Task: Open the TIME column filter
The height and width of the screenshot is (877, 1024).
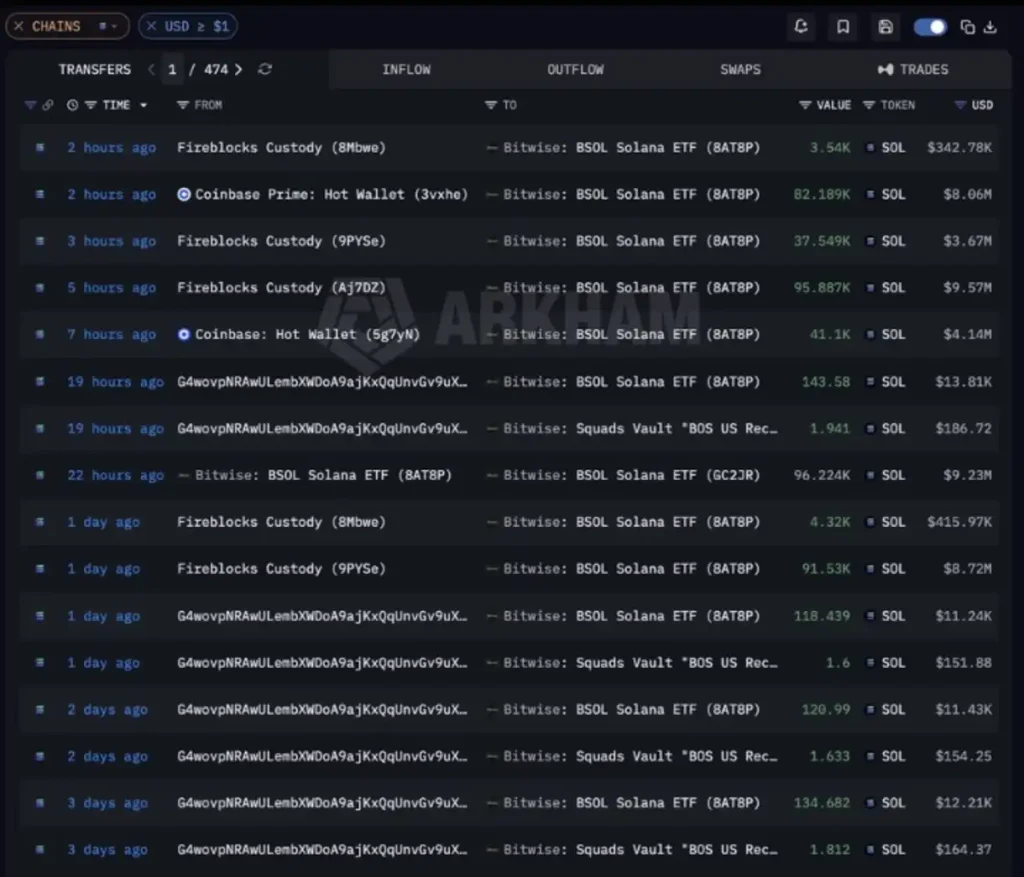Action: (90, 105)
